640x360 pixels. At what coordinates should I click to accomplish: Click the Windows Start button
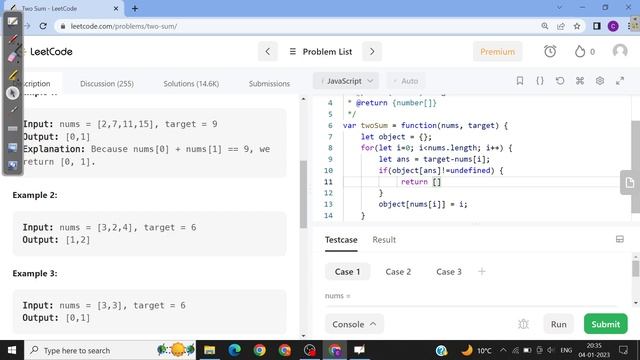tap(12, 350)
